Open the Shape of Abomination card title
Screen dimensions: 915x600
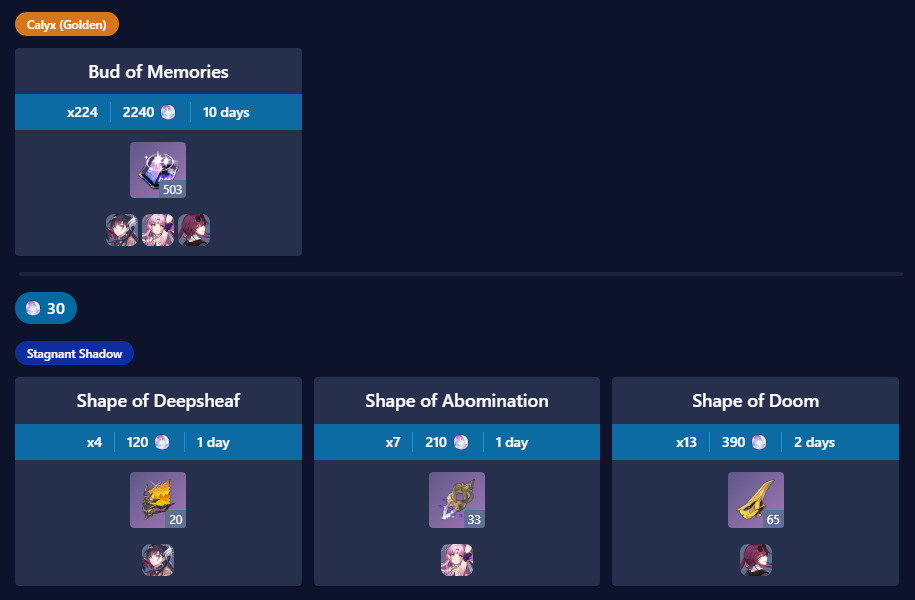pos(457,401)
